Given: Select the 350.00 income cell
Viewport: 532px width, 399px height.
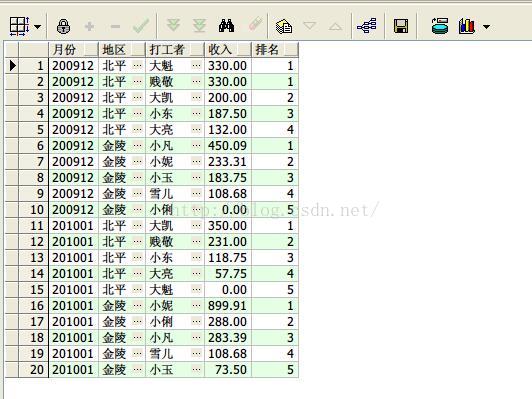Looking at the screenshot, I should point(228,226).
